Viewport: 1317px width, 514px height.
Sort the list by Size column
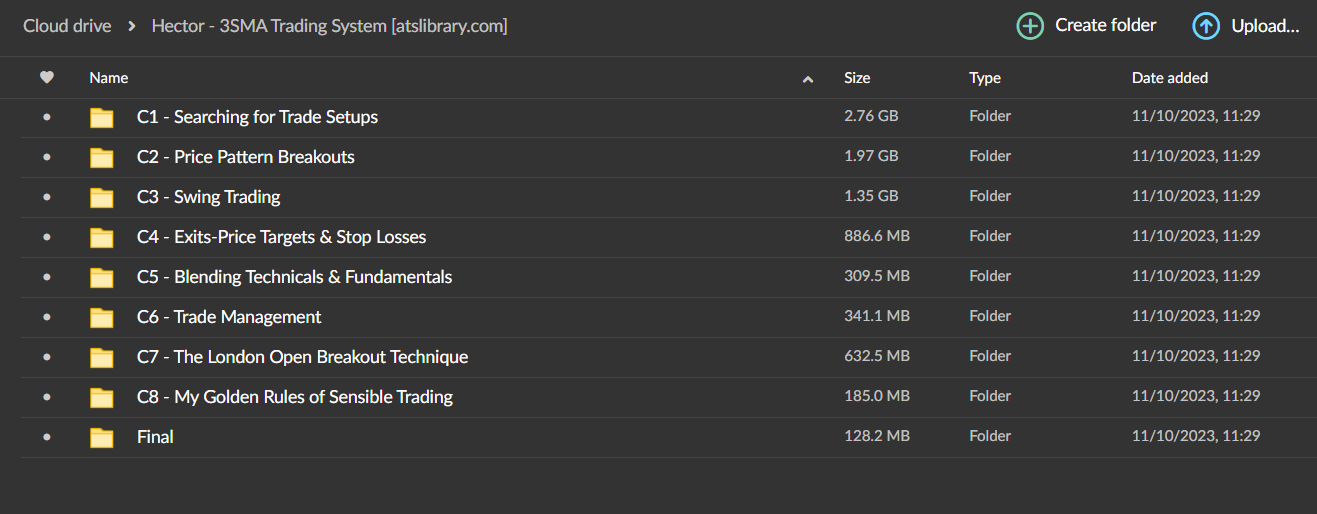pos(857,78)
